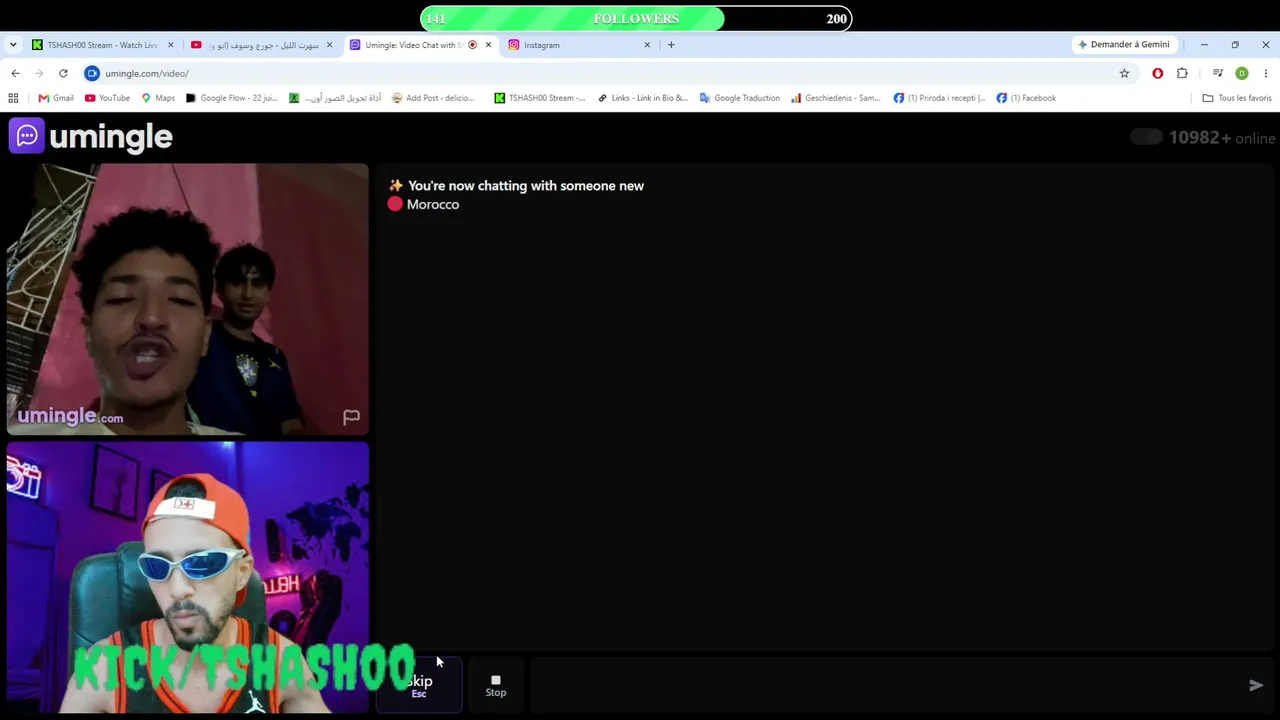
Task: Open a new browser tab
Action: pos(671,45)
